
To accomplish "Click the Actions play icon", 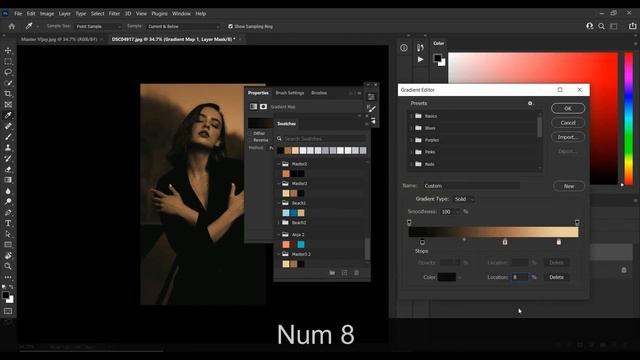I will pos(420,60).
